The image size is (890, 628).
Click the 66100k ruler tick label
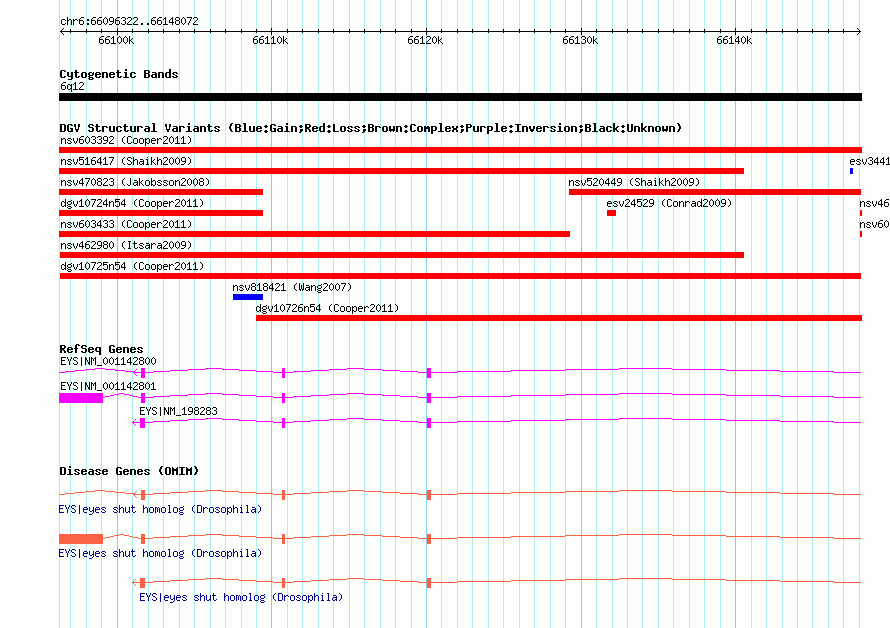pos(116,40)
